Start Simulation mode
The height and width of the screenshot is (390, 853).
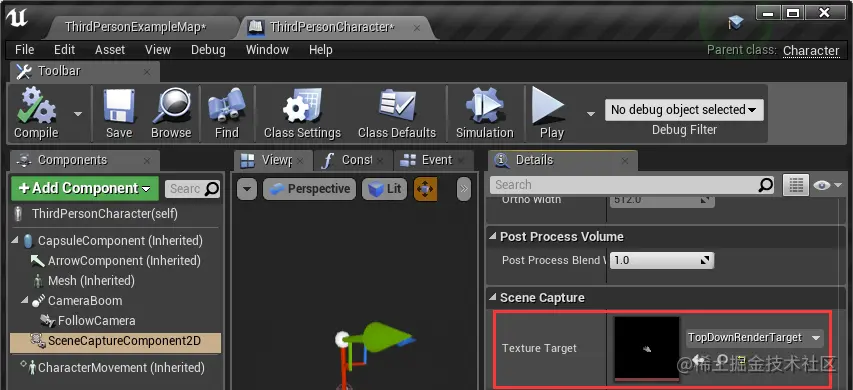(484, 114)
